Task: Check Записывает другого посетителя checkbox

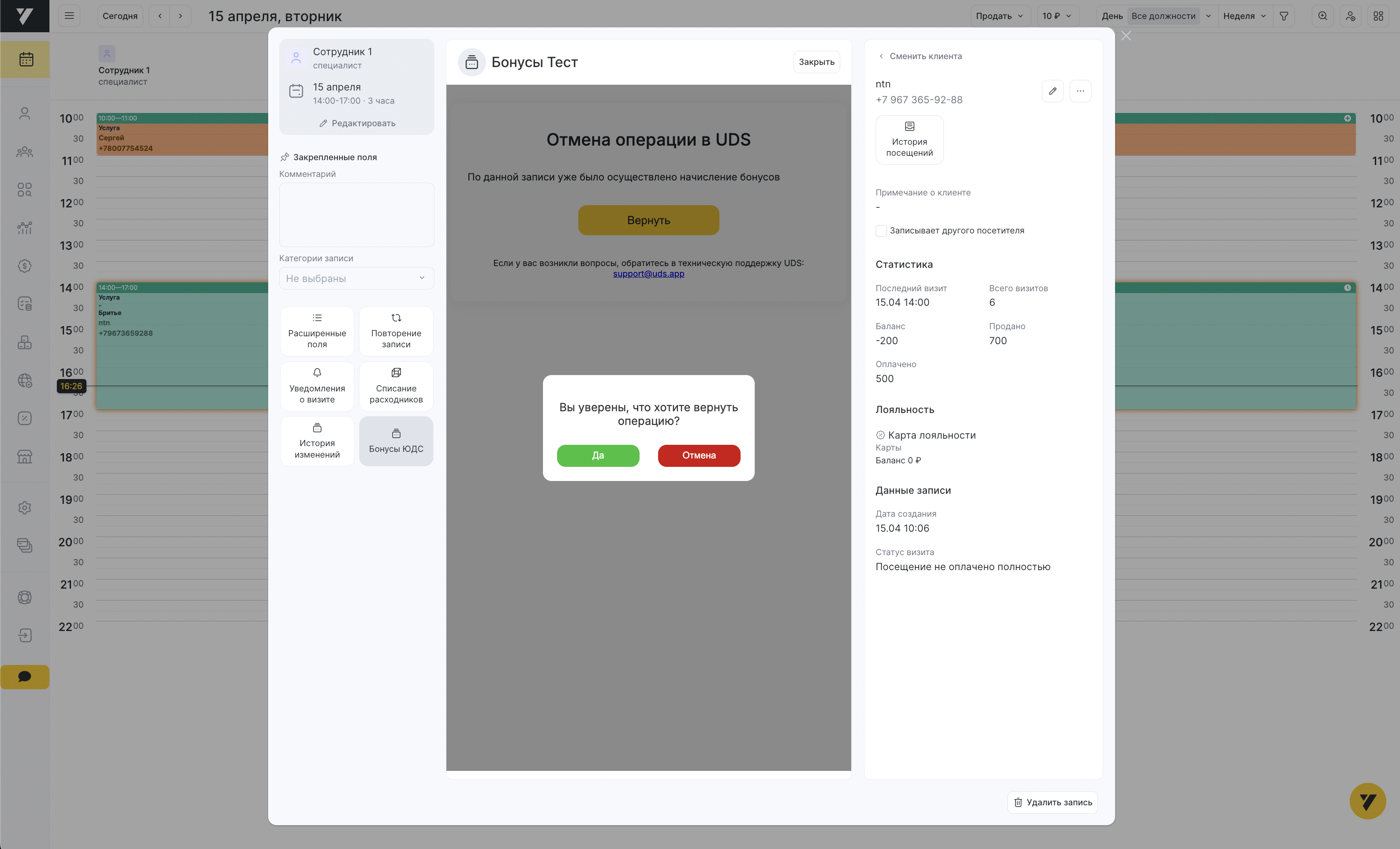Action: tap(881, 231)
